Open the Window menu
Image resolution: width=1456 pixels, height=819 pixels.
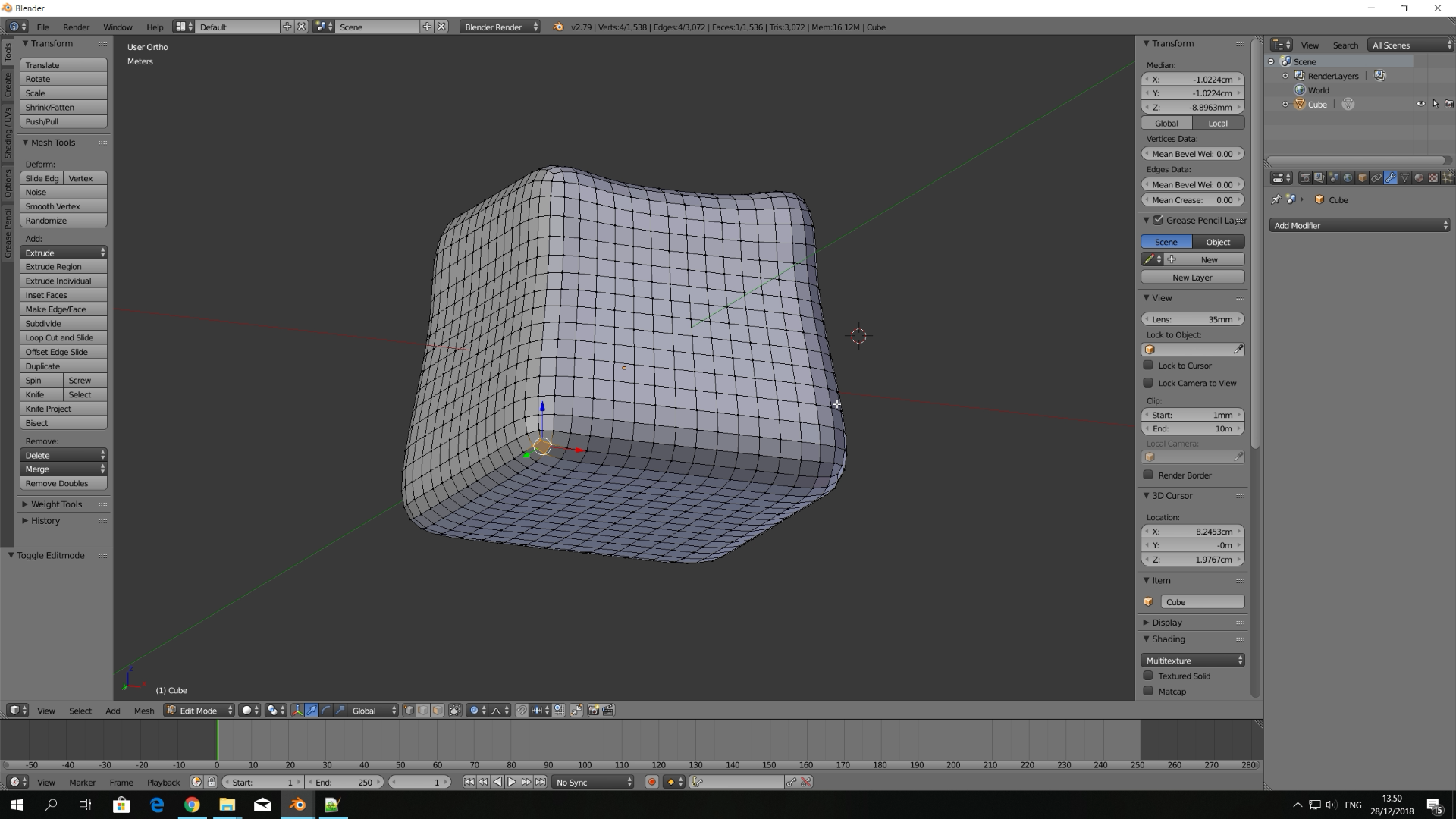(x=118, y=27)
